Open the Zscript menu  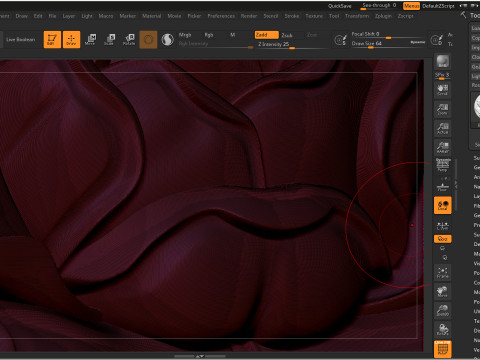tap(406, 16)
